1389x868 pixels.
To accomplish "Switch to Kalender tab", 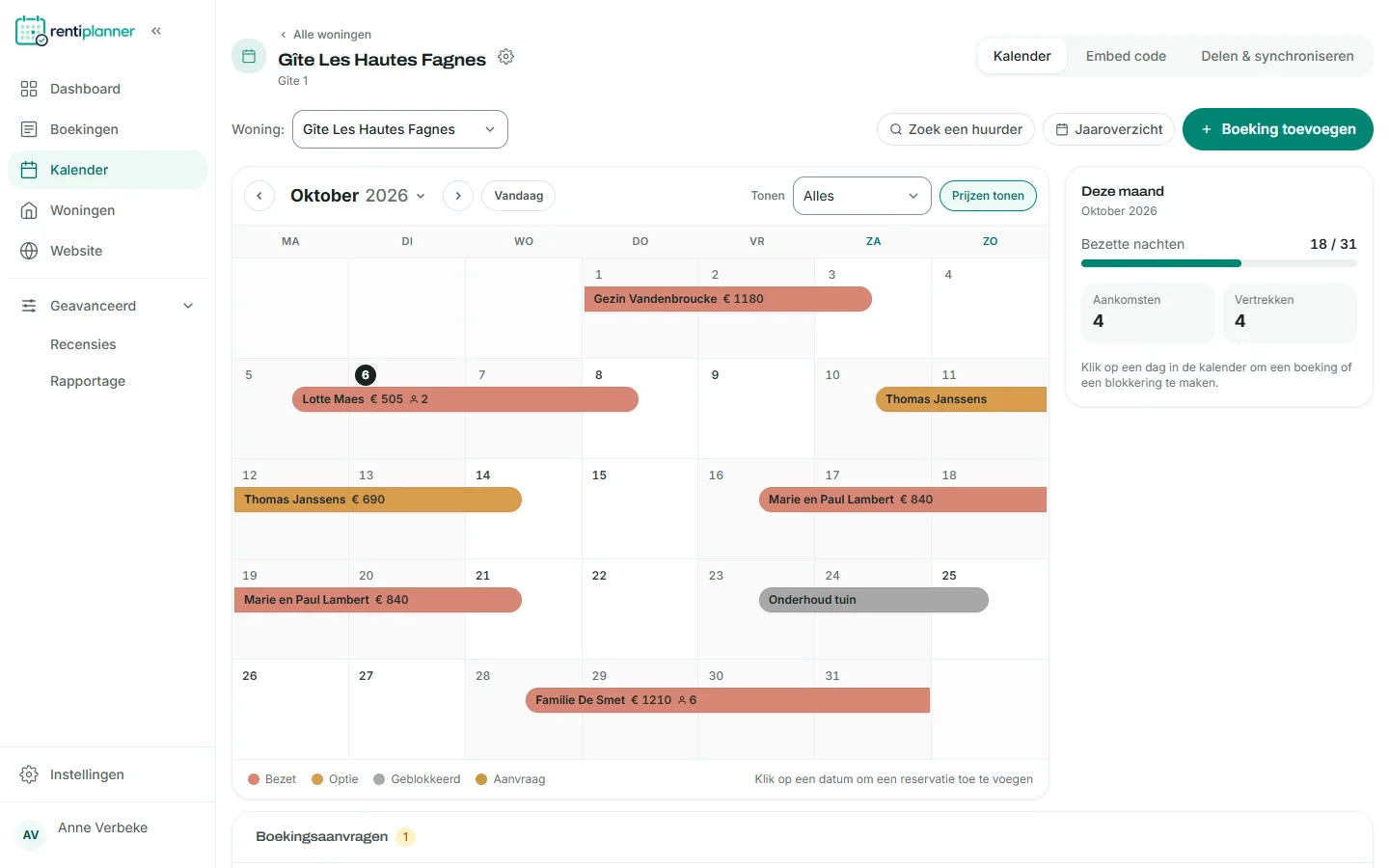I will (1022, 56).
